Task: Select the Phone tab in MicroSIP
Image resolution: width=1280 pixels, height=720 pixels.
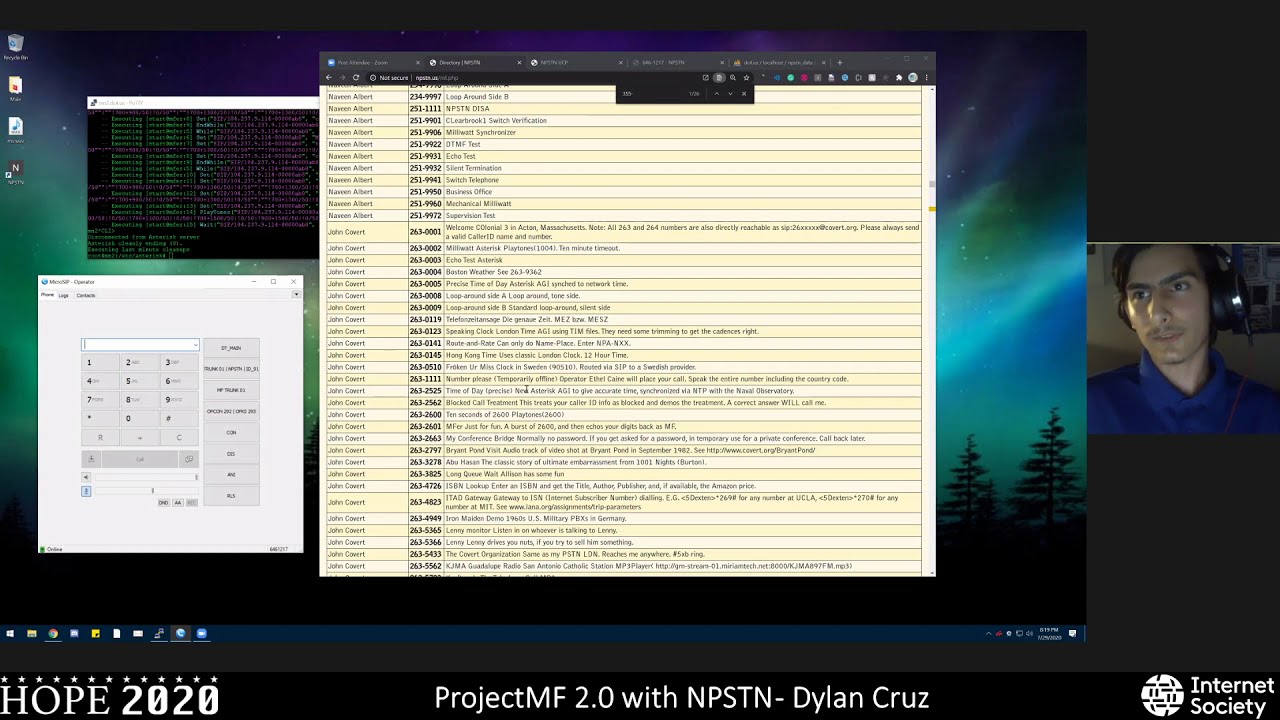Action: pyautogui.click(x=47, y=294)
